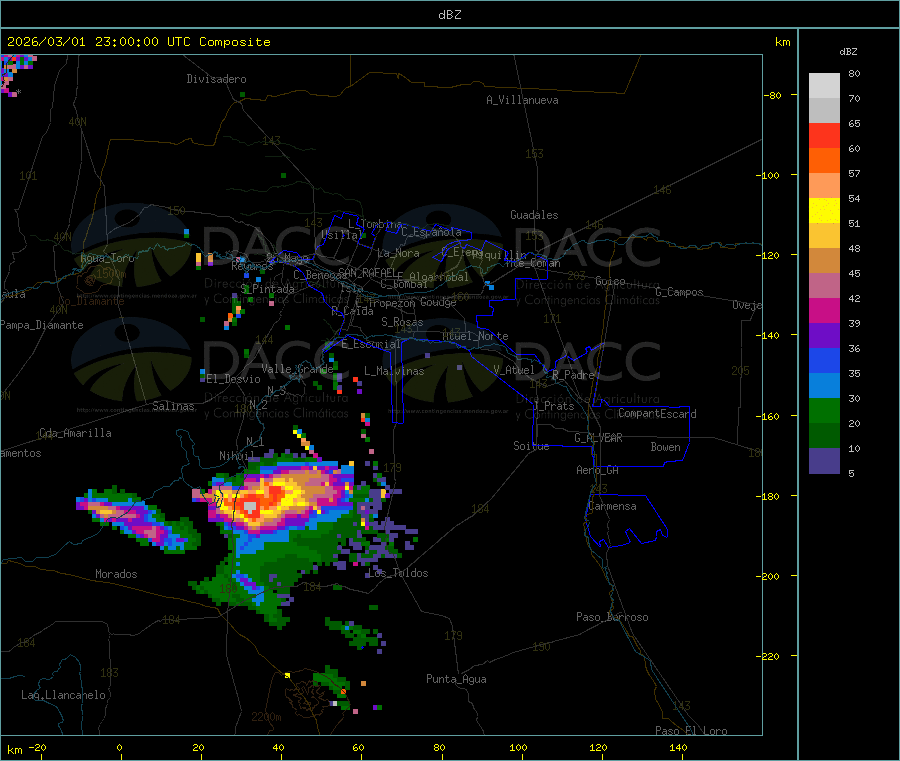Viewport: 900px width, 761px height.
Task: Click the 80 dBZ white color swatch
Action: pyautogui.click(x=824, y=86)
